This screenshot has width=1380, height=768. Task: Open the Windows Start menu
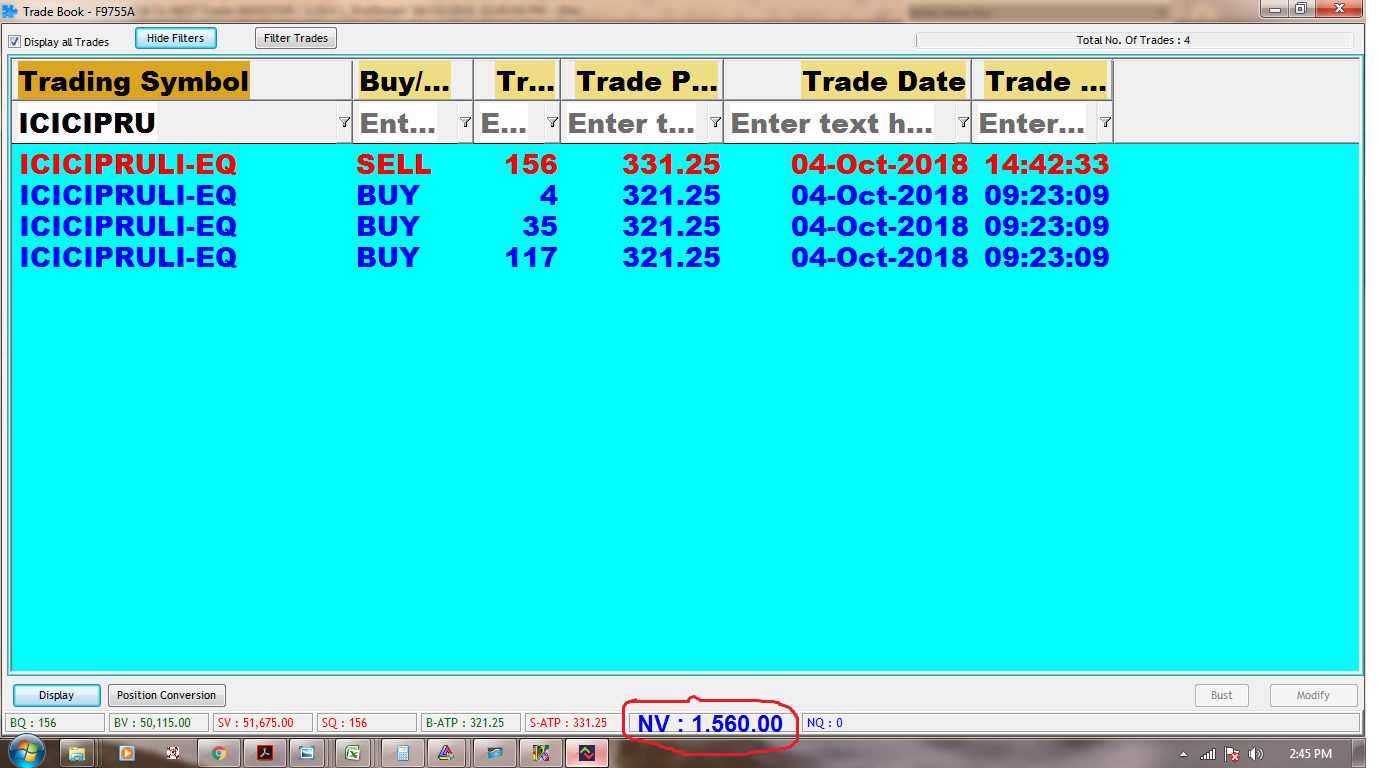pos(25,753)
